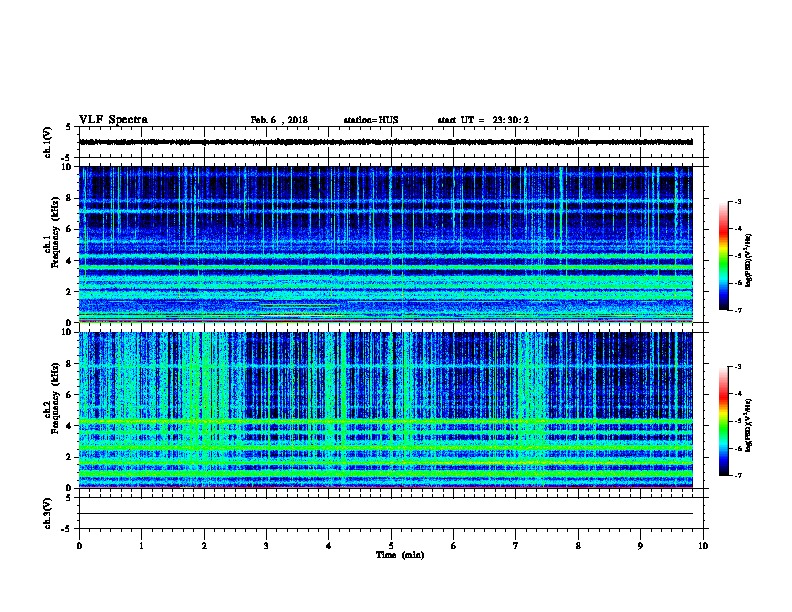Click the ch.2 spectrogram color bar
The width and height of the screenshot is (792, 612).
tap(724, 421)
